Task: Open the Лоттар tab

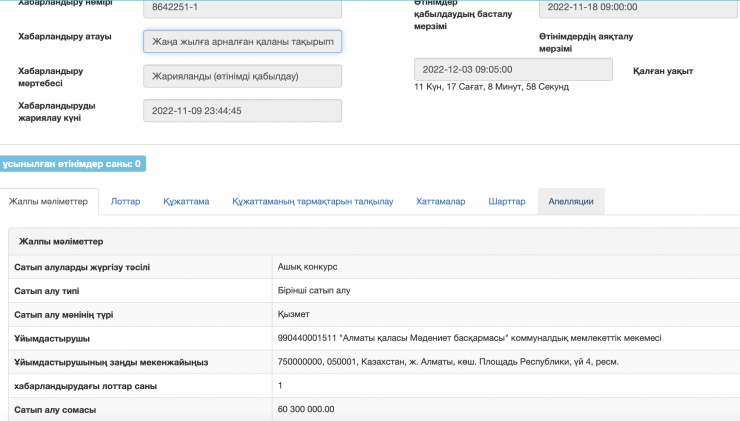Action: pyautogui.click(x=125, y=201)
